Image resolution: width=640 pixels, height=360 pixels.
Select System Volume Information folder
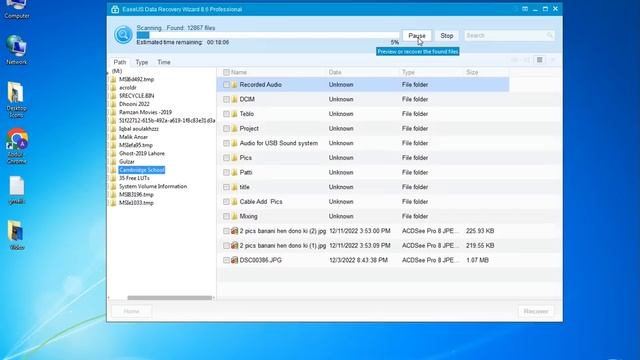tap(153, 186)
